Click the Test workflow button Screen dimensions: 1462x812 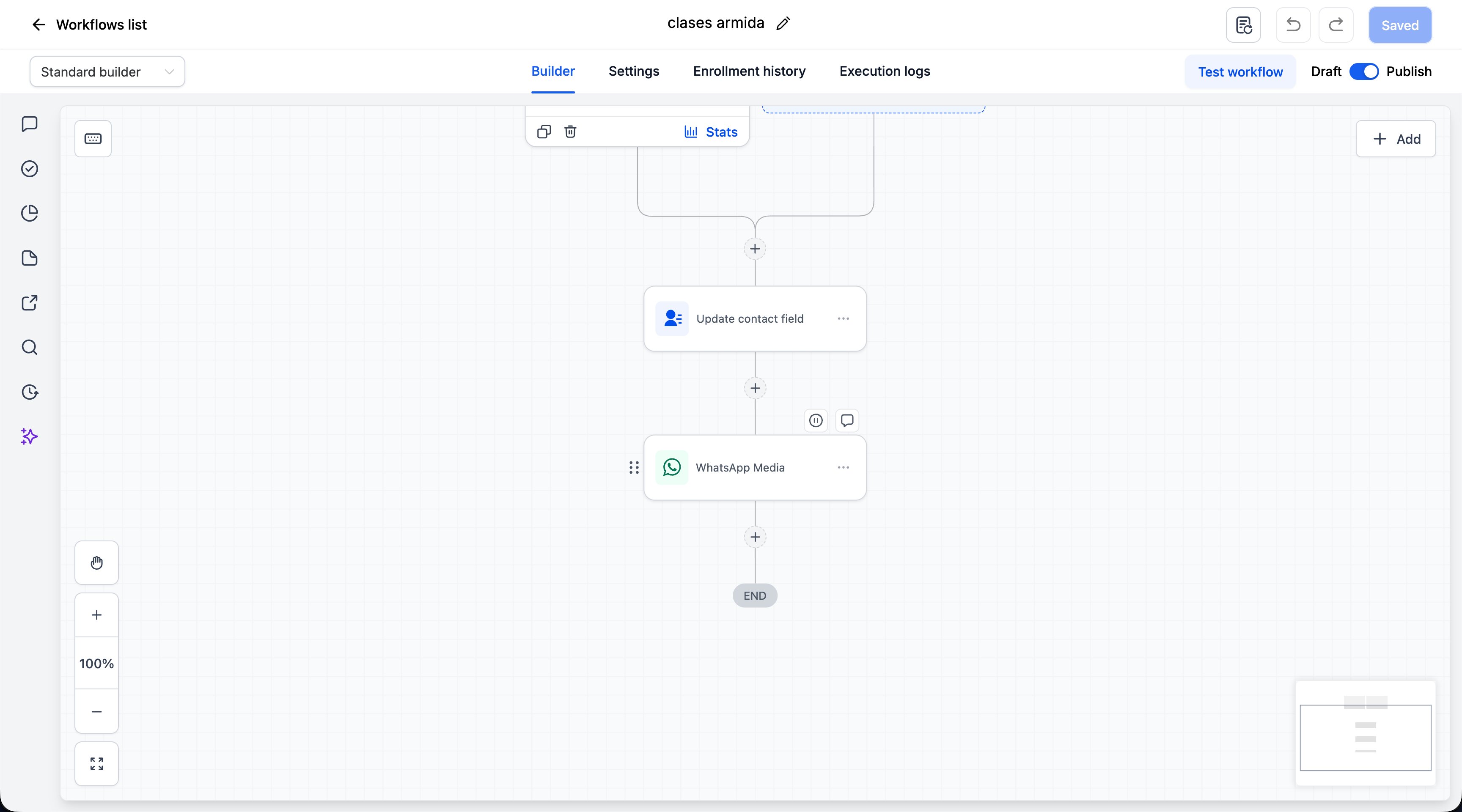[1240, 71]
